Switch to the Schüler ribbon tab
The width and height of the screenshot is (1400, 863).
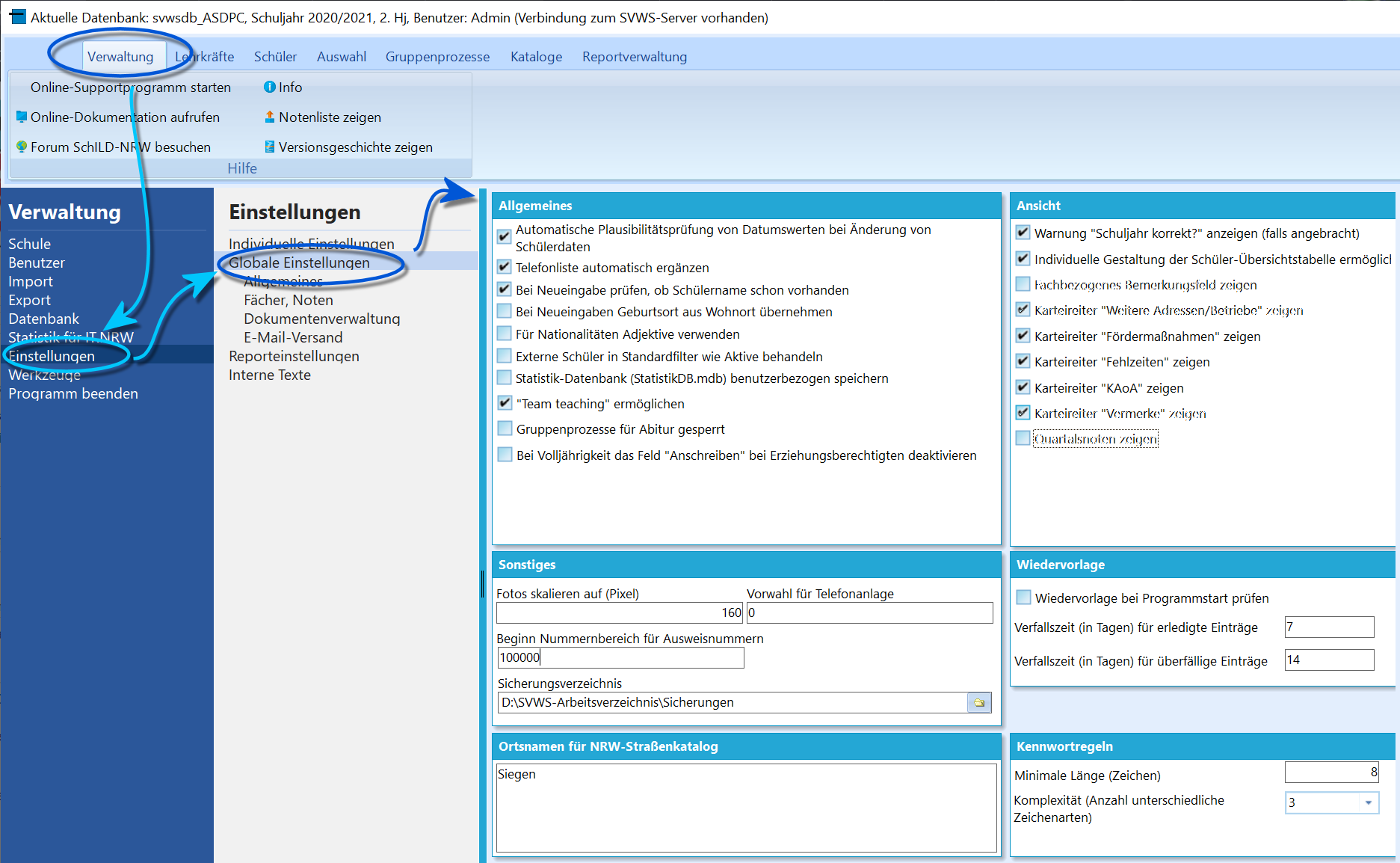click(x=275, y=57)
